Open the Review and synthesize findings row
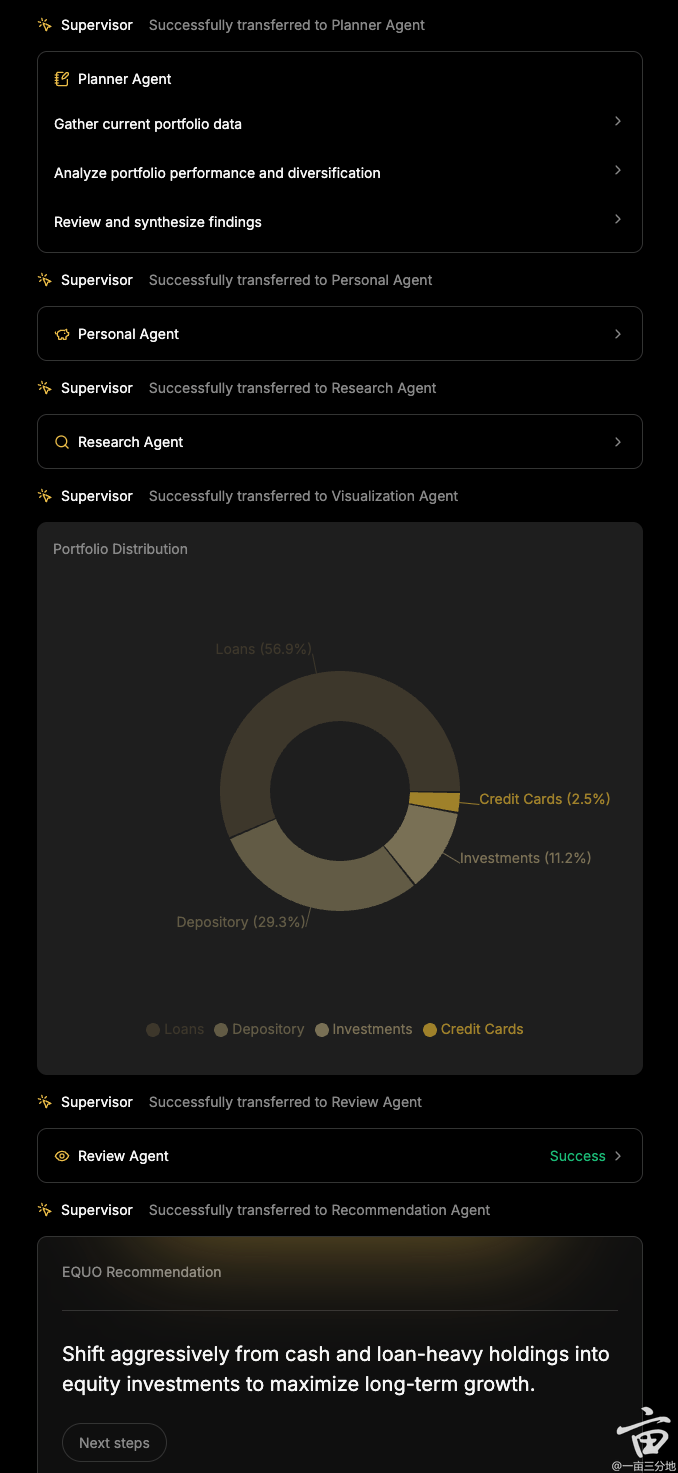678x1473 pixels. (618, 219)
